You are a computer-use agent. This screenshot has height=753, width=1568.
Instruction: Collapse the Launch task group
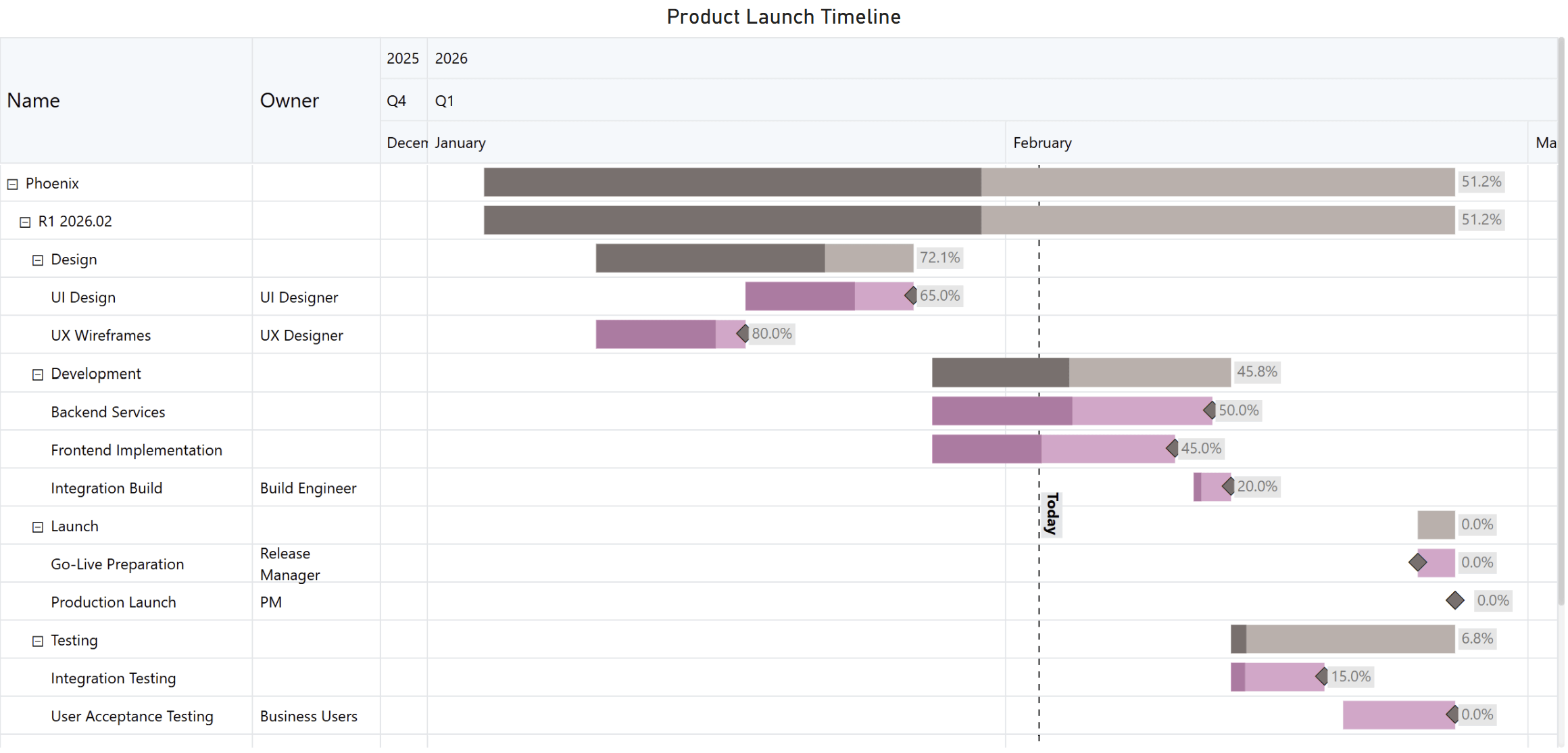[x=38, y=527]
